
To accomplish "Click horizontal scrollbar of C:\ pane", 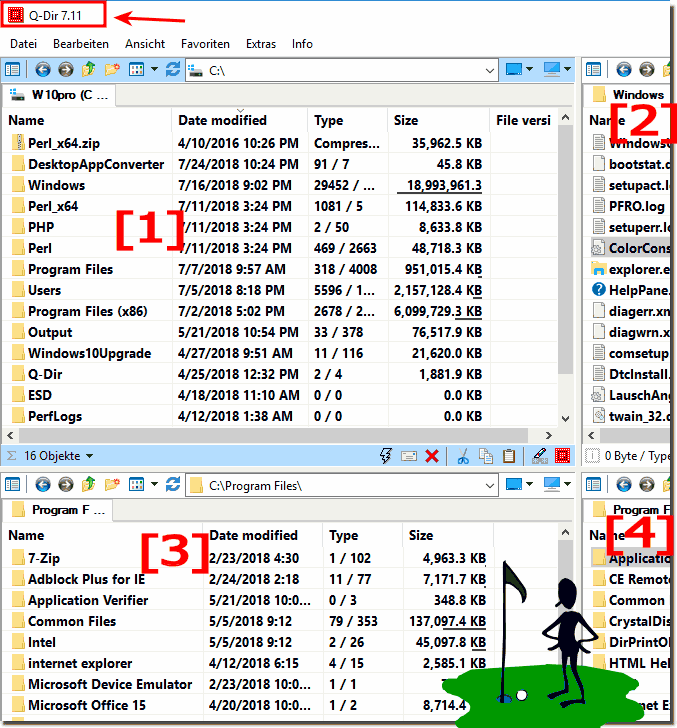I will coord(273,436).
